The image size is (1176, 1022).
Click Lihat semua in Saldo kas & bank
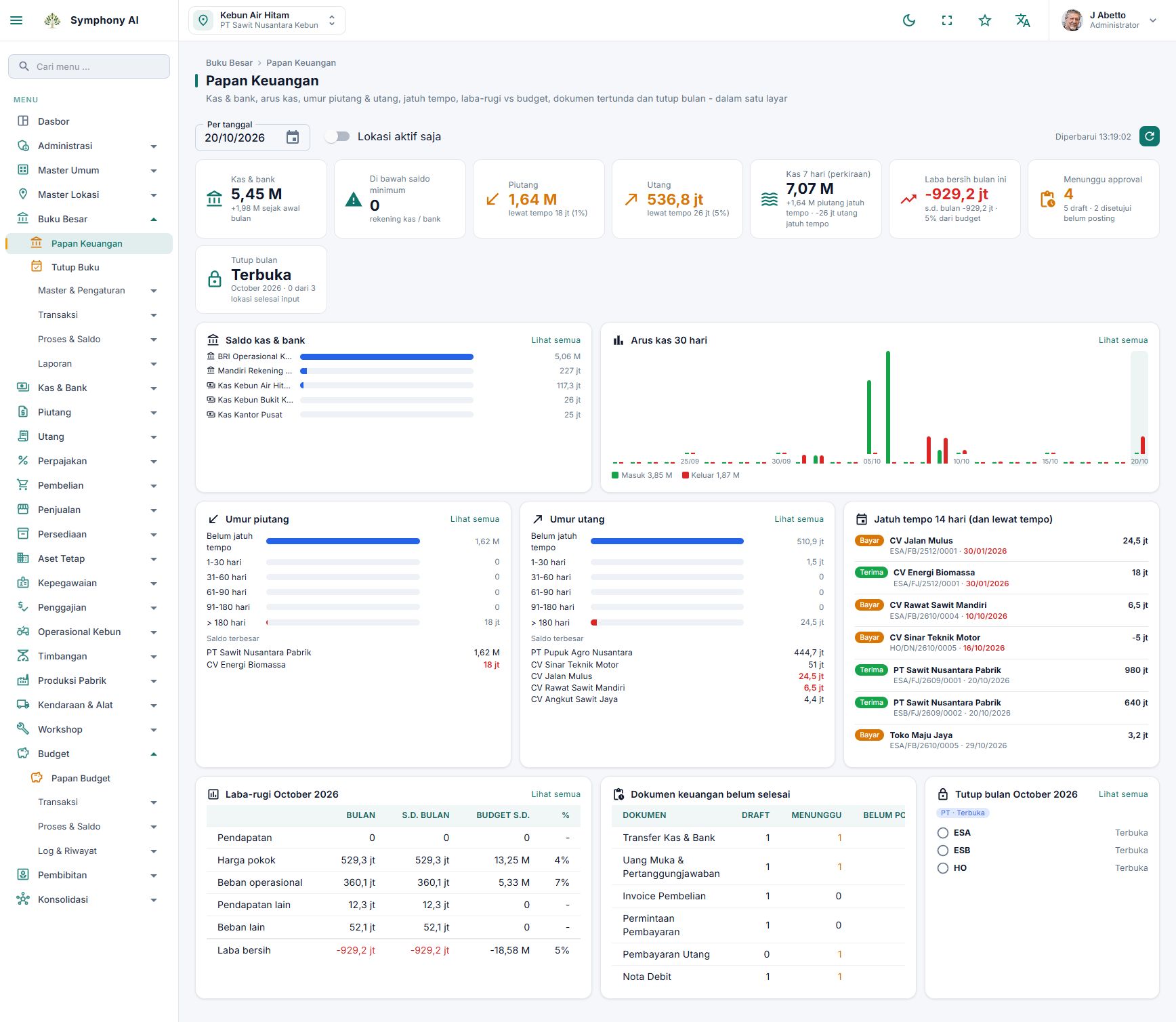point(555,340)
